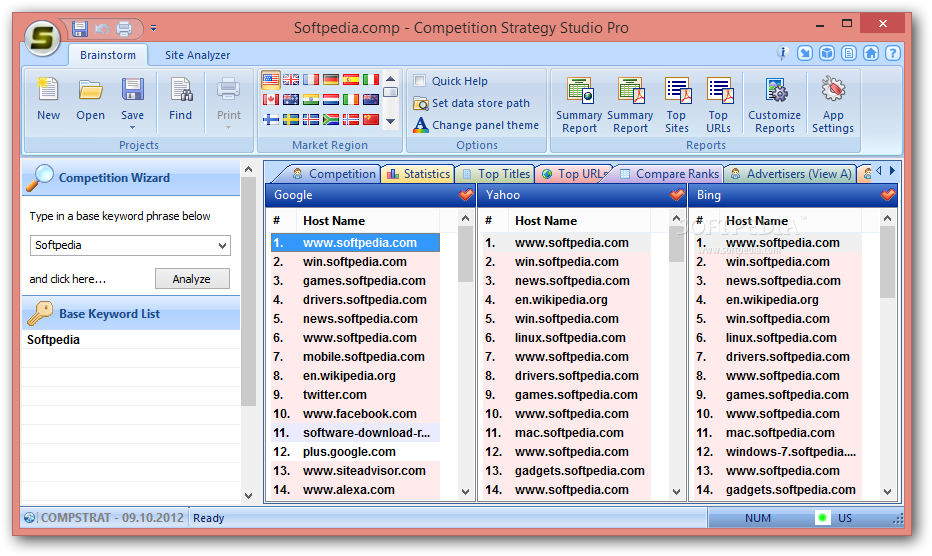Click the diagonal arrow icon in top-right toolbar
The height and width of the screenshot is (556, 932).
[805, 54]
